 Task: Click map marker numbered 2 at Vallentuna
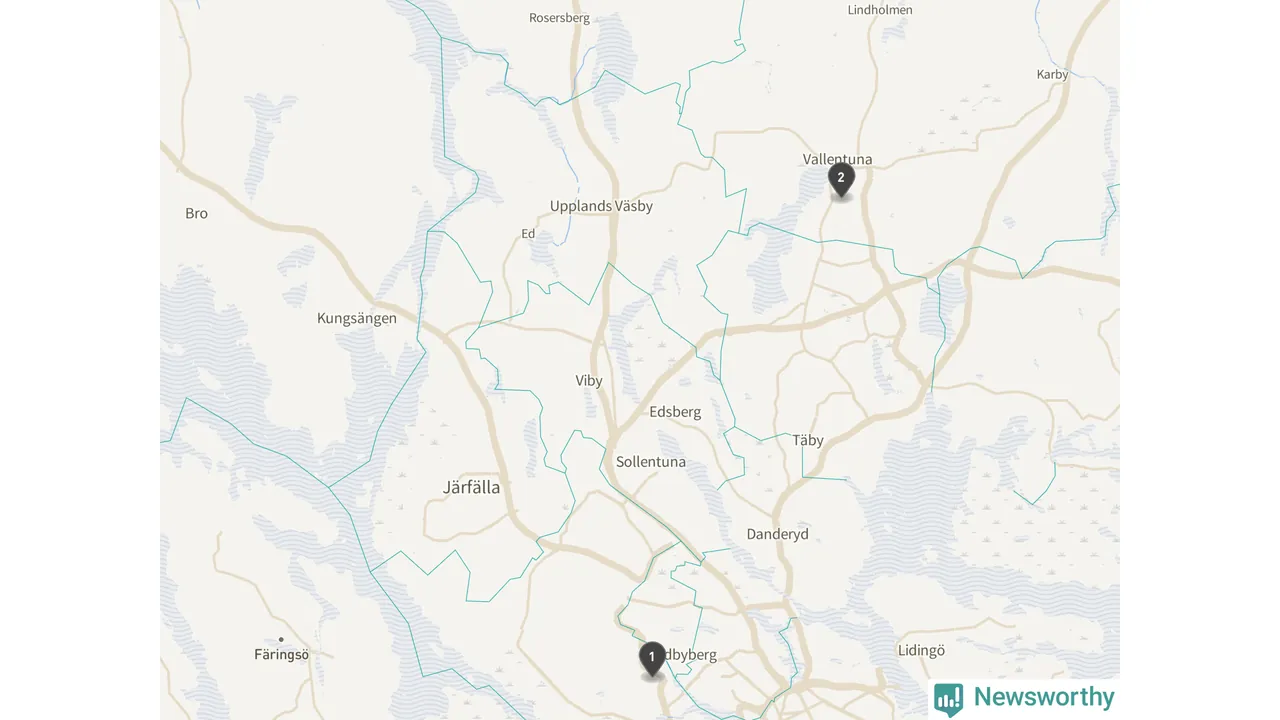tap(841, 181)
